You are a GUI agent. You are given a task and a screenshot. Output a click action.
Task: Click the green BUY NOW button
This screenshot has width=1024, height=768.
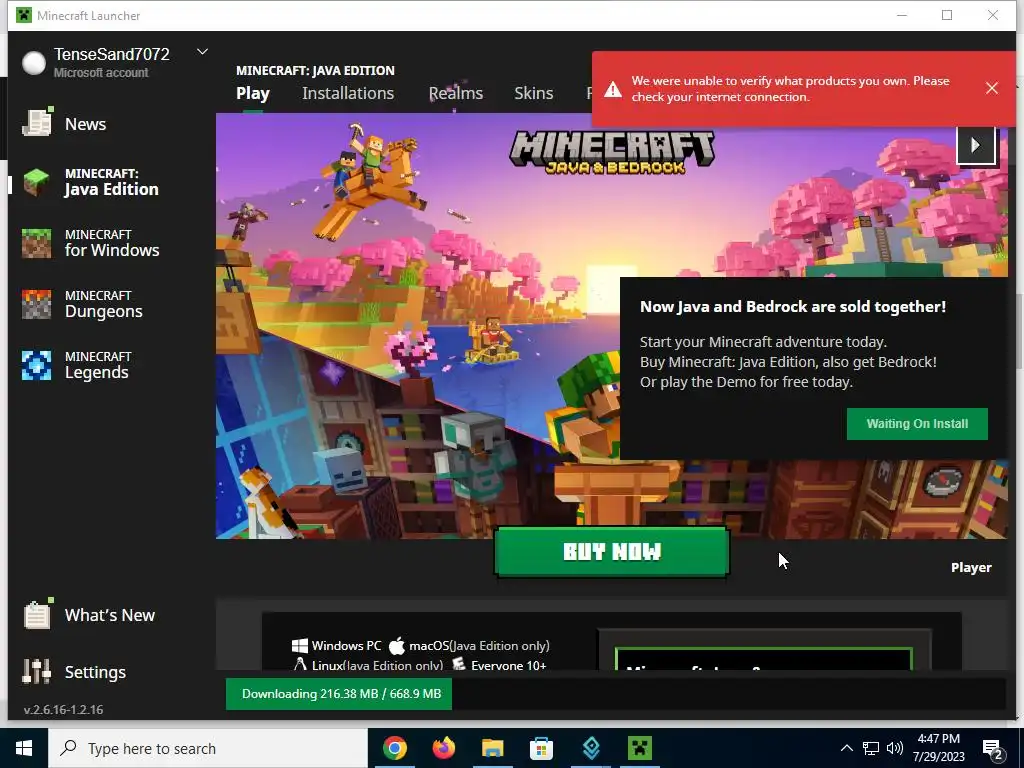click(x=612, y=552)
